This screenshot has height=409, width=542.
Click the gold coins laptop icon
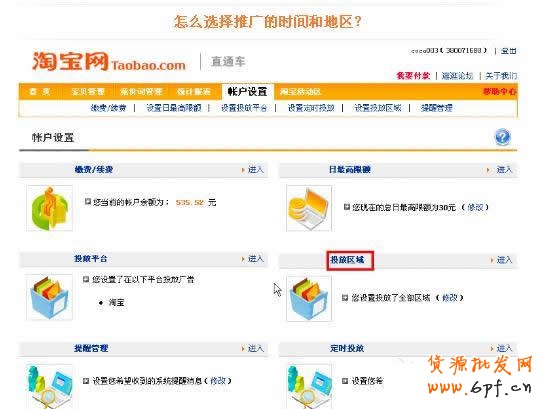[309, 208]
